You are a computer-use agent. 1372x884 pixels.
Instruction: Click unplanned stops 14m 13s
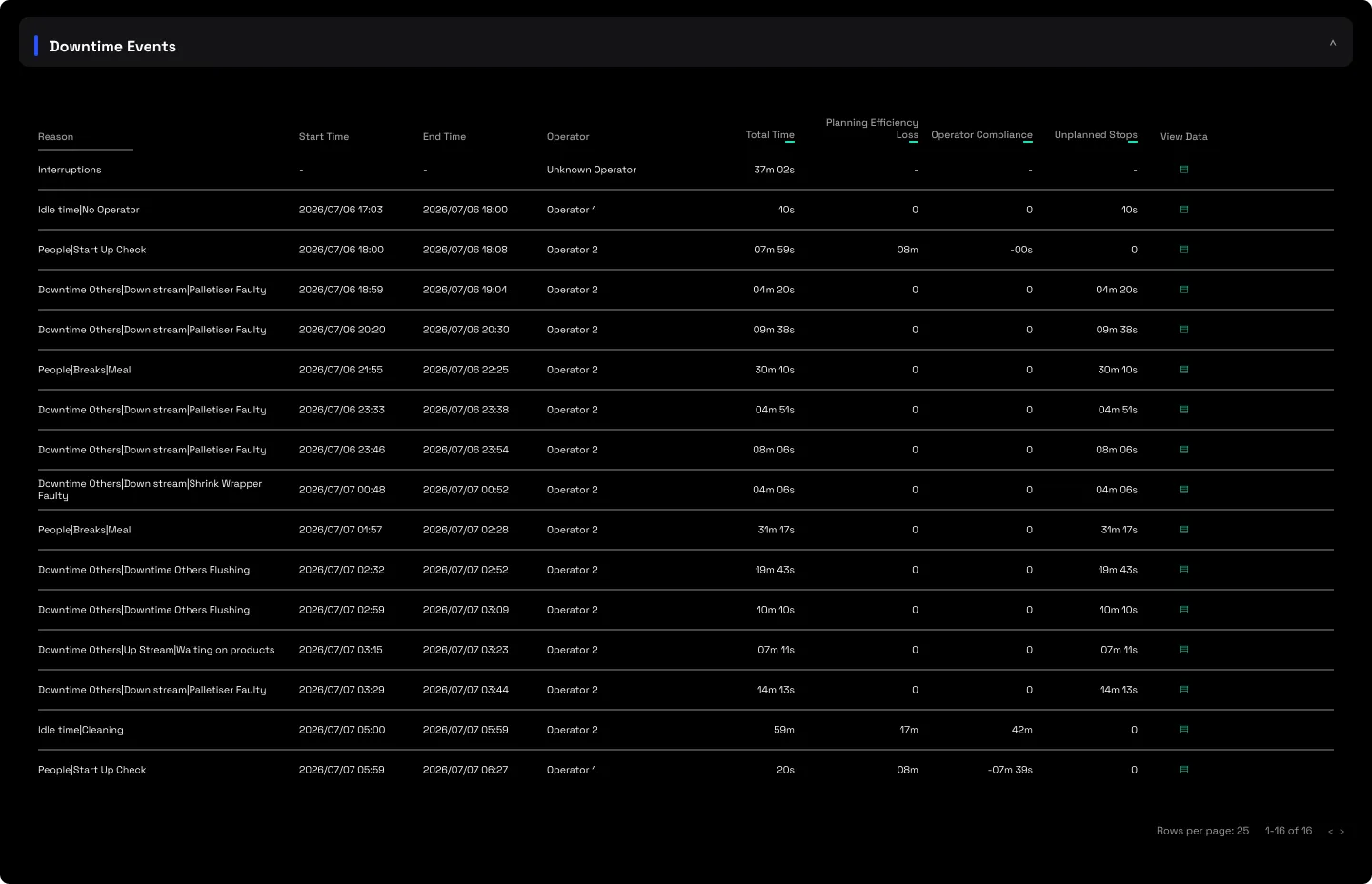coord(1119,690)
